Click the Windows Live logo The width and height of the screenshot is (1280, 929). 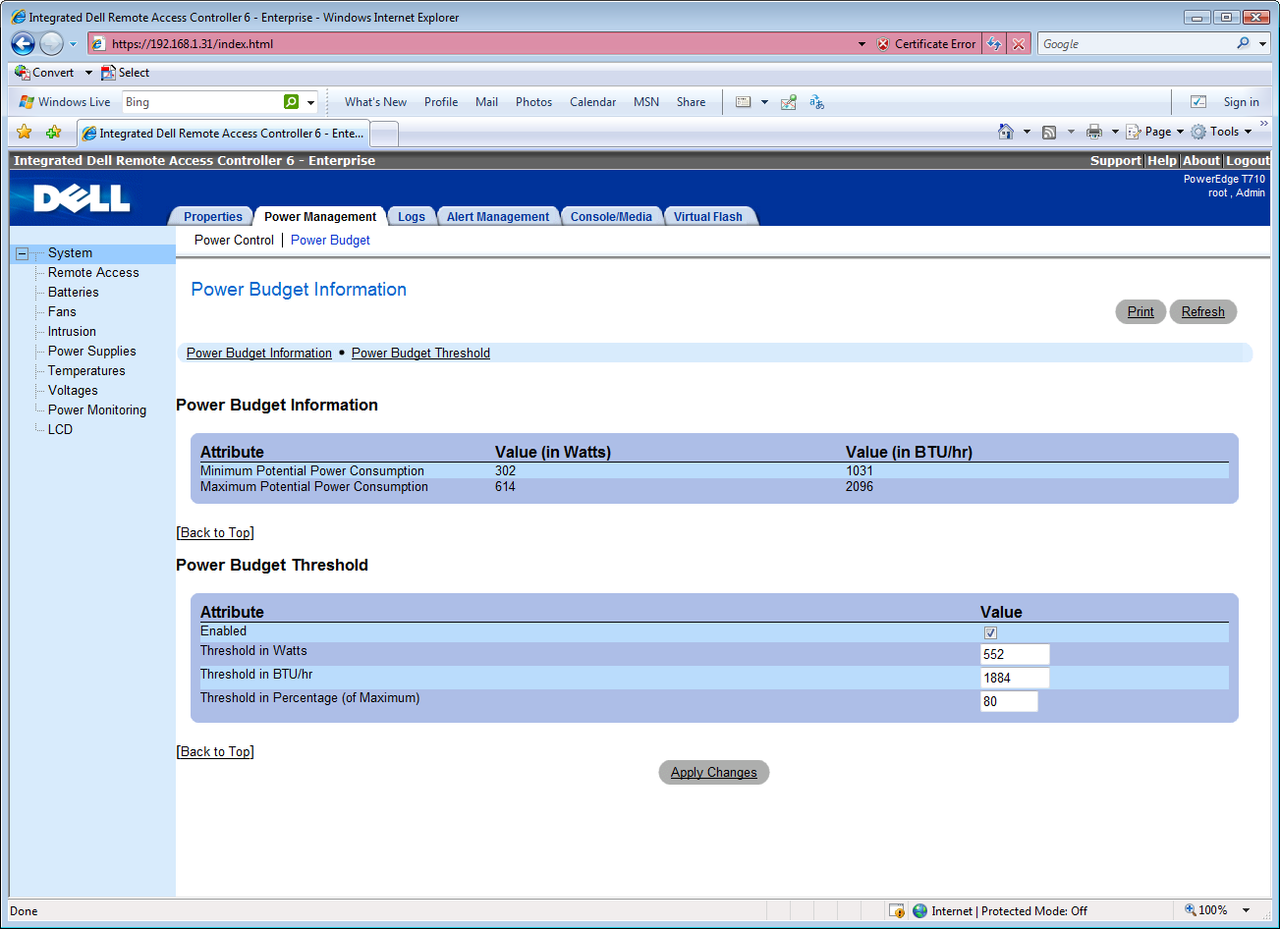26,102
